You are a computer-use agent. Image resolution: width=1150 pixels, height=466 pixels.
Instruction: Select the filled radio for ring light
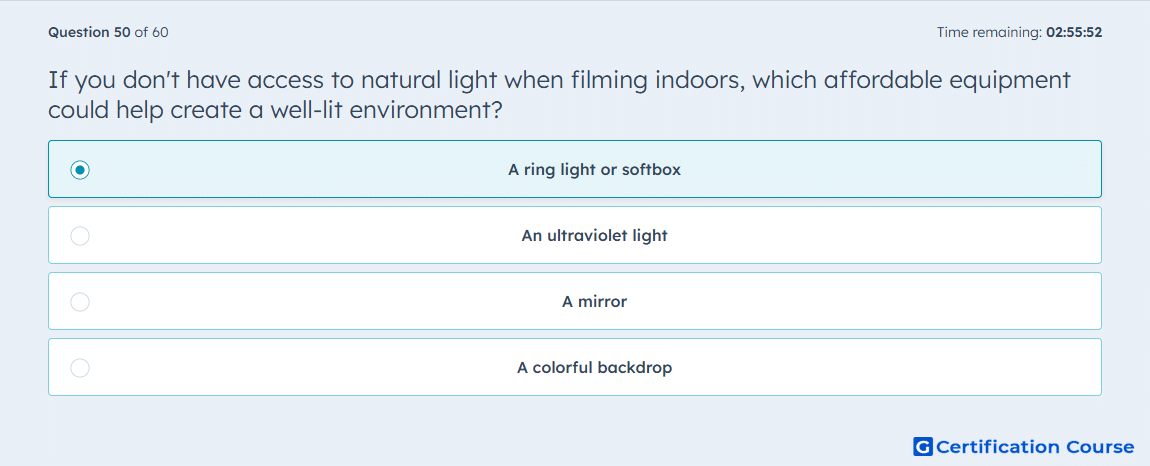[80, 170]
